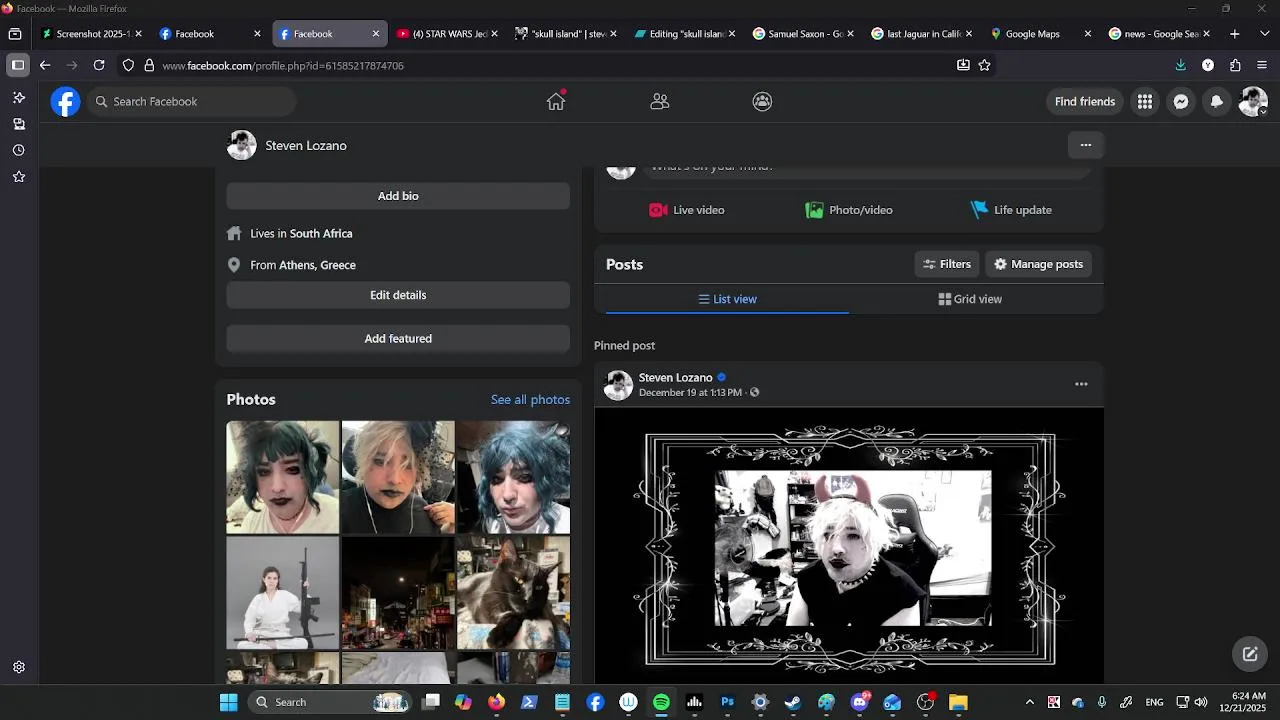Click Steven Lozano's avatar in sticky header
Screen dimensions: 1280x720
click(242, 145)
